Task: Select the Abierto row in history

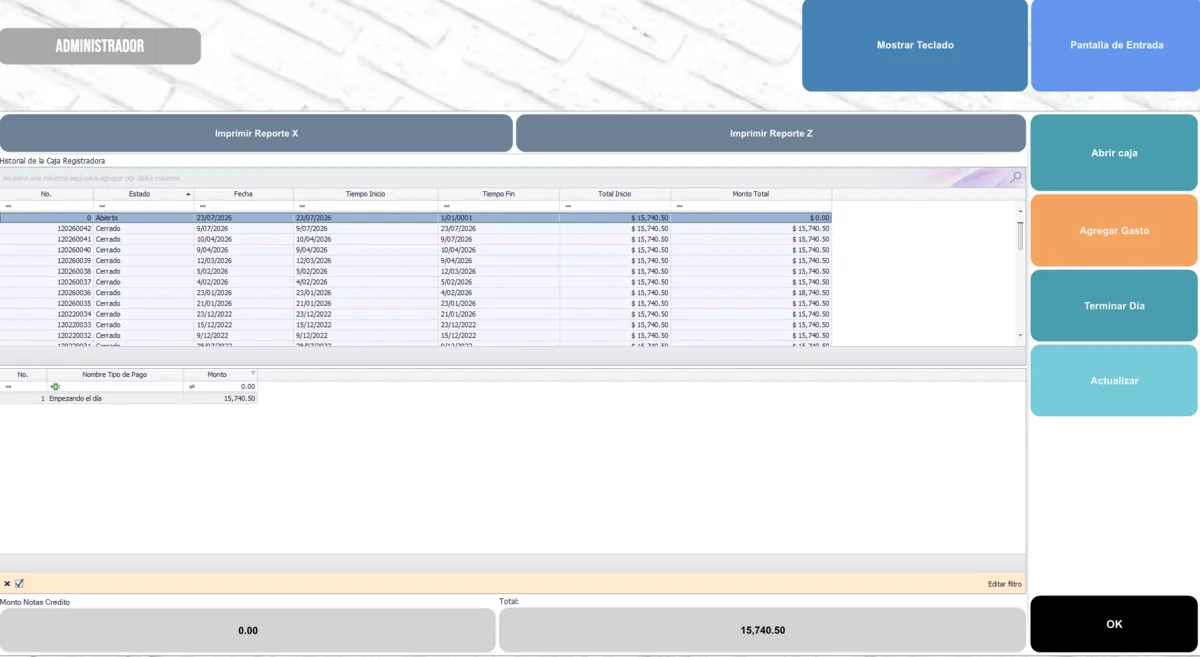Action: [415, 217]
